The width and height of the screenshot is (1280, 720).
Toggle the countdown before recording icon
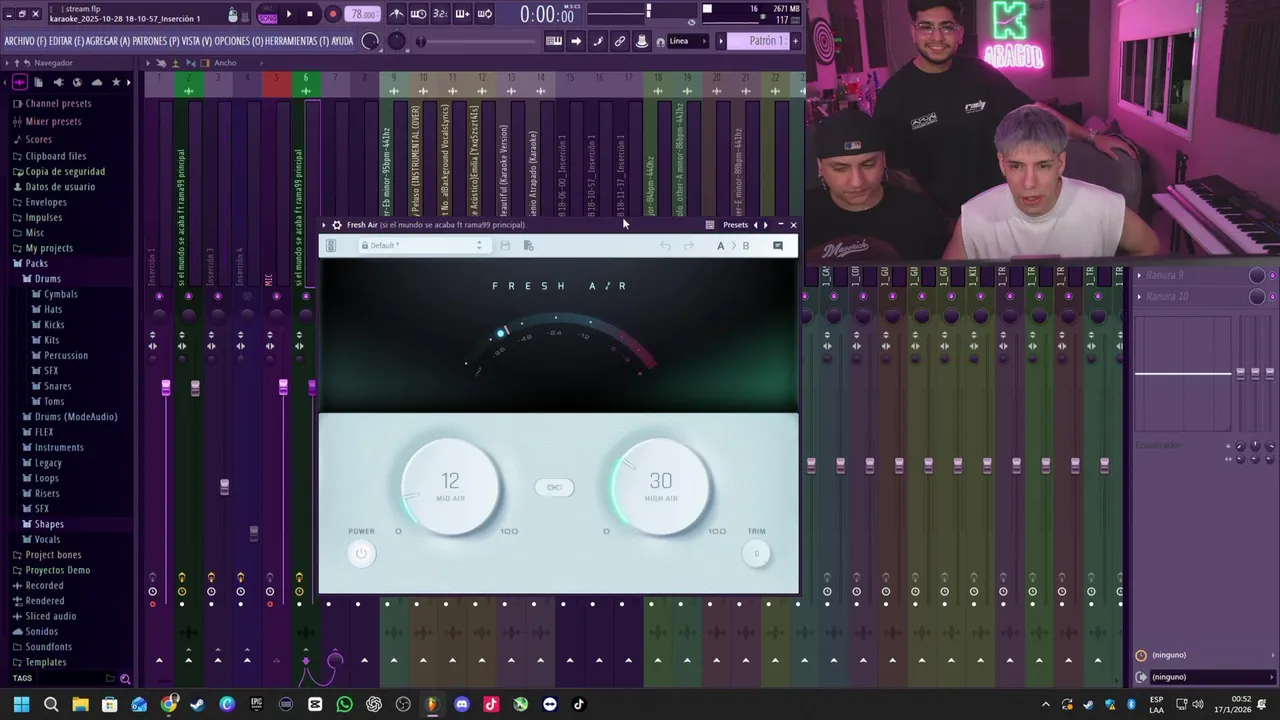440,14
